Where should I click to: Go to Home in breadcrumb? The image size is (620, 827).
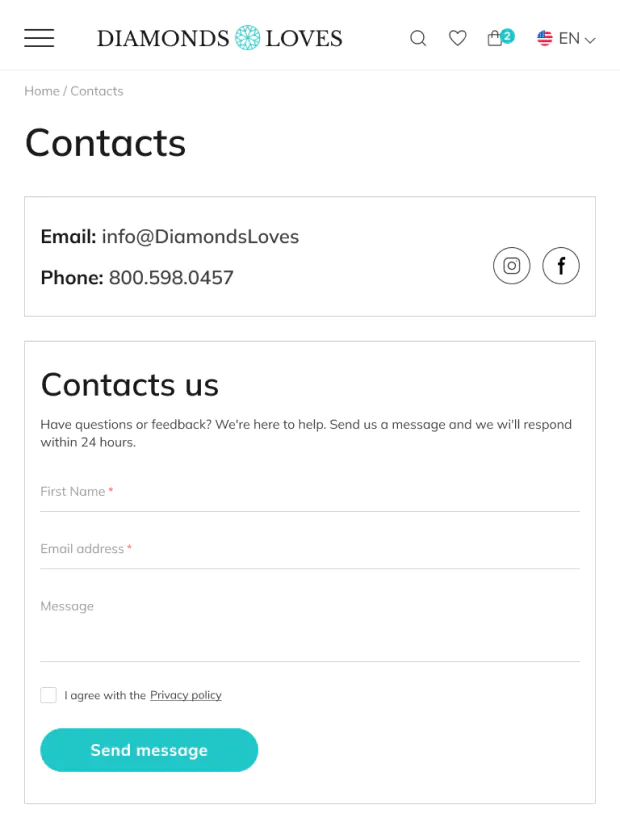click(x=42, y=91)
